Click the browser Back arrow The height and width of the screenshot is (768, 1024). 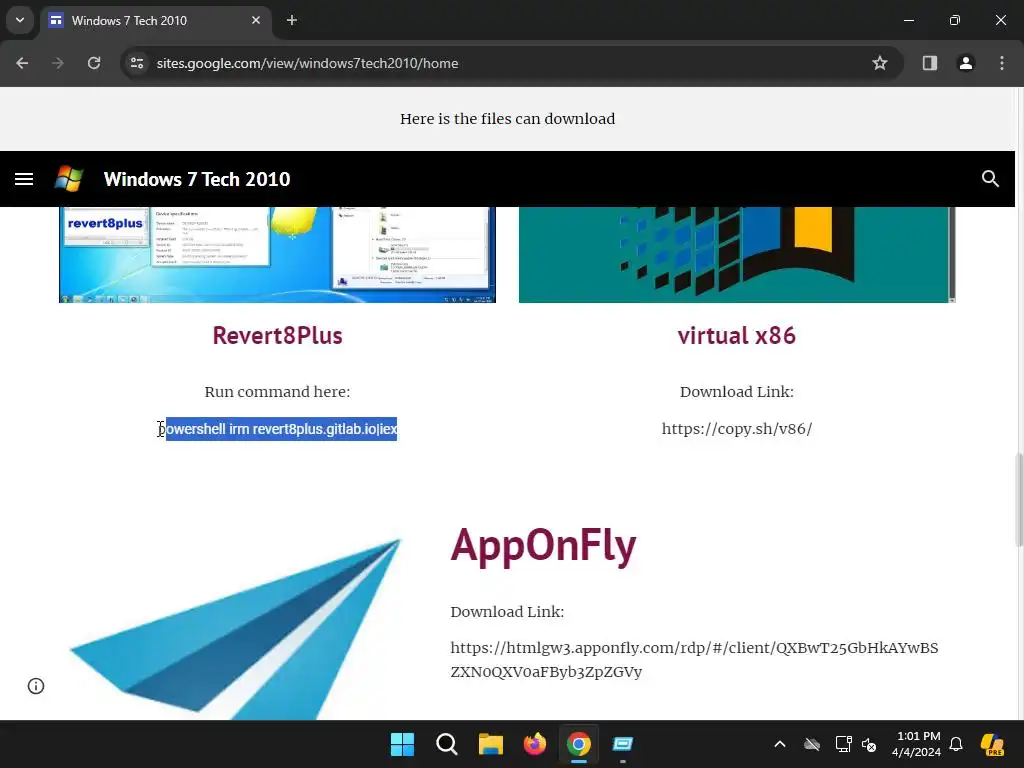[22, 63]
